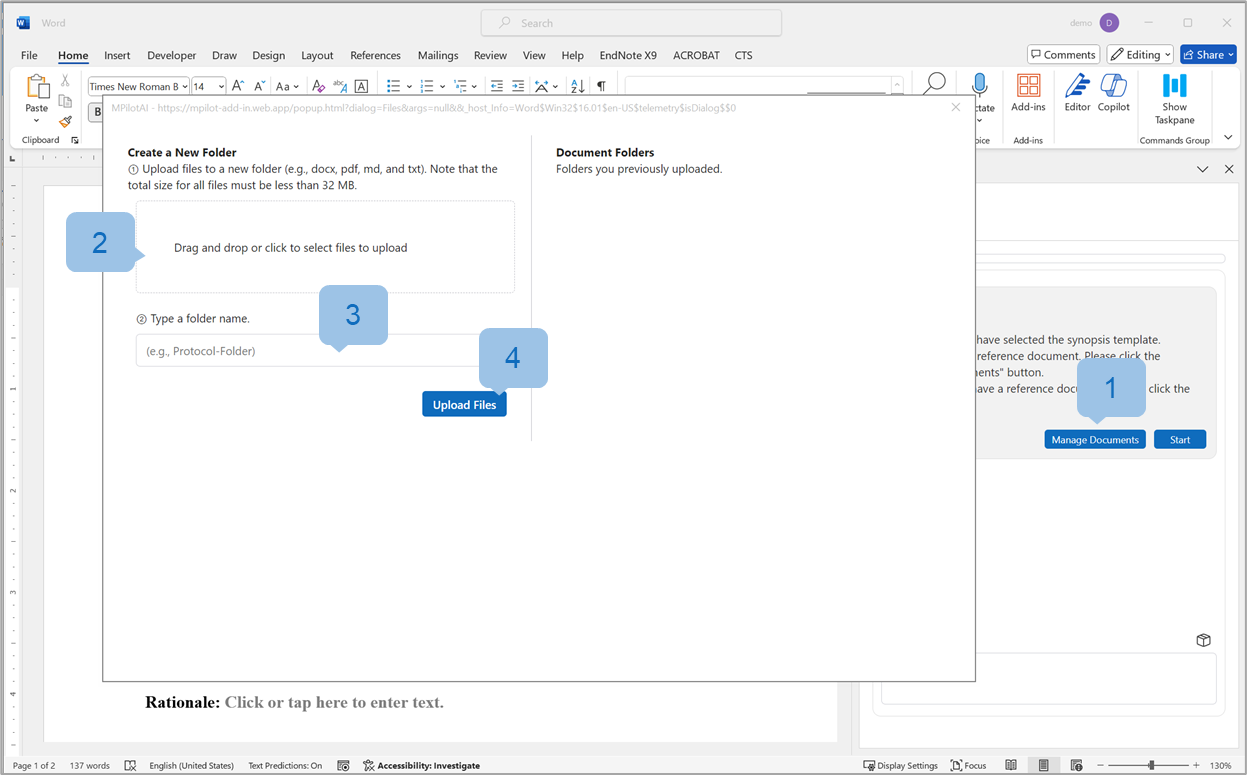Screen dimensions: 1247x775
Task: Click Decrease Indent icon
Action: (x=497, y=86)
